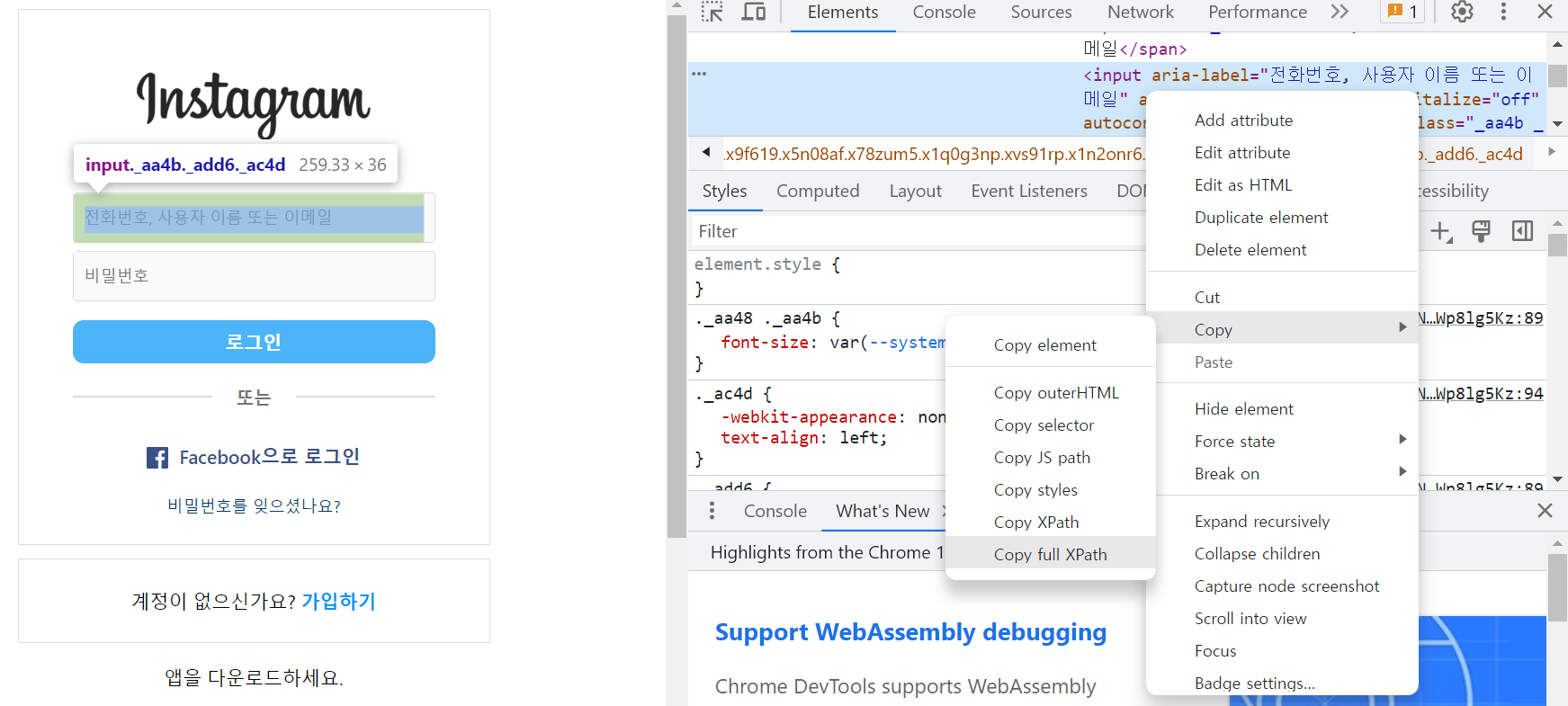Open the Sources tab

(1041, 13)
